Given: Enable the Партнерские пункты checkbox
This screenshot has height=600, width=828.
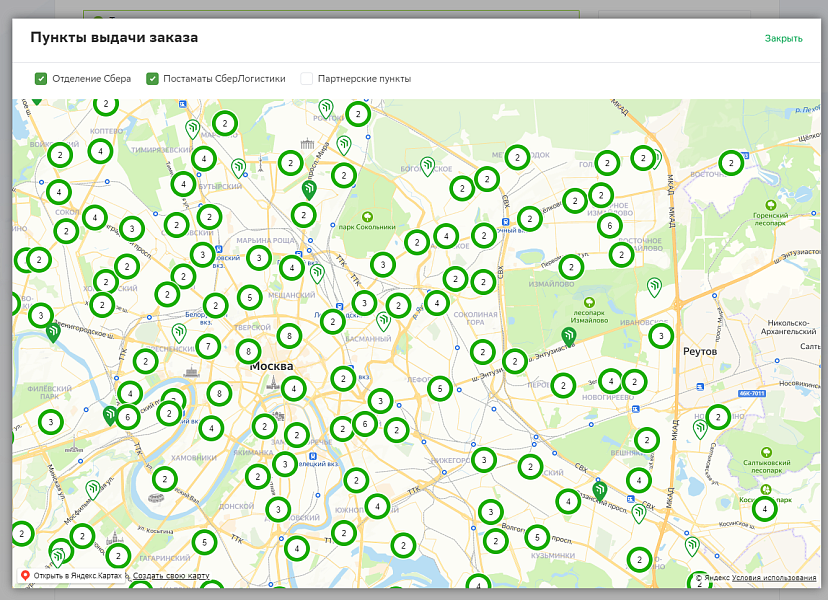Looking at the screenshot, I should (x=307, y=79).
